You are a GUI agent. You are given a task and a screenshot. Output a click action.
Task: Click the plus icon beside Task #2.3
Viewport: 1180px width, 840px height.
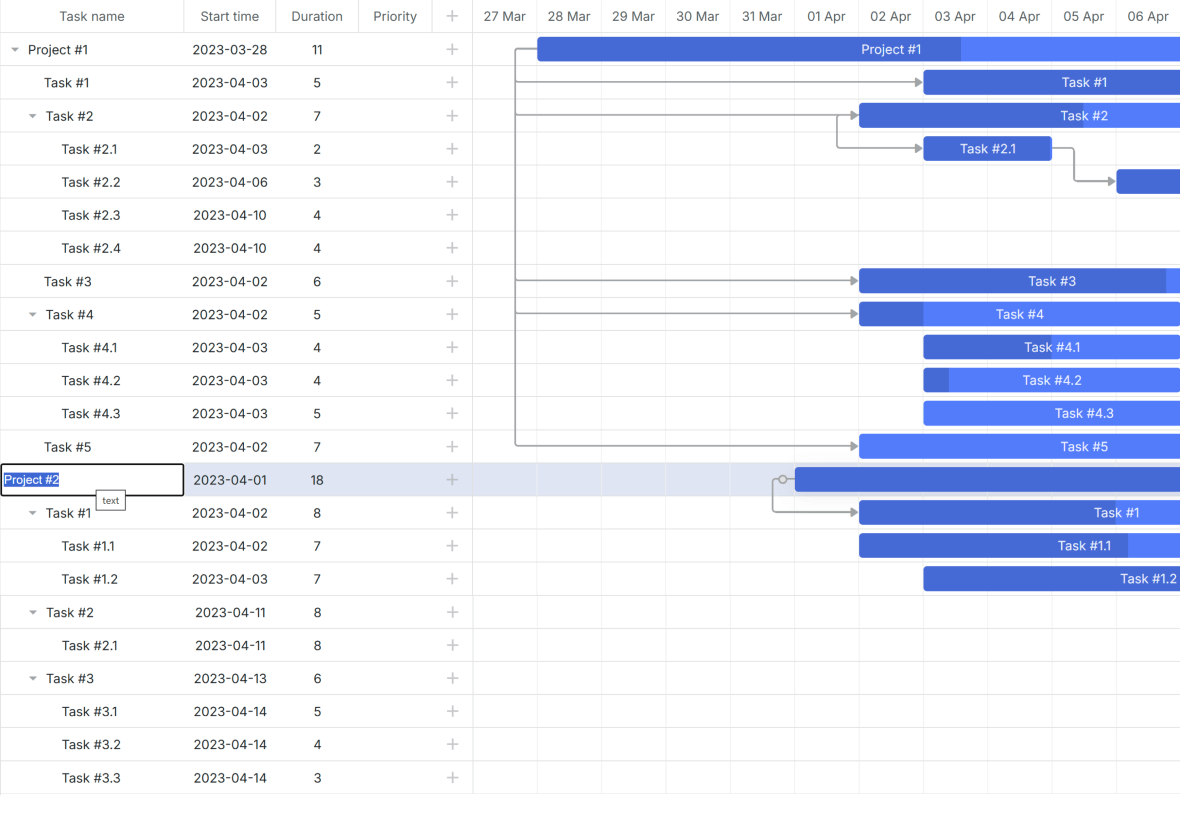pyautogui.click(x=452, y=215)
